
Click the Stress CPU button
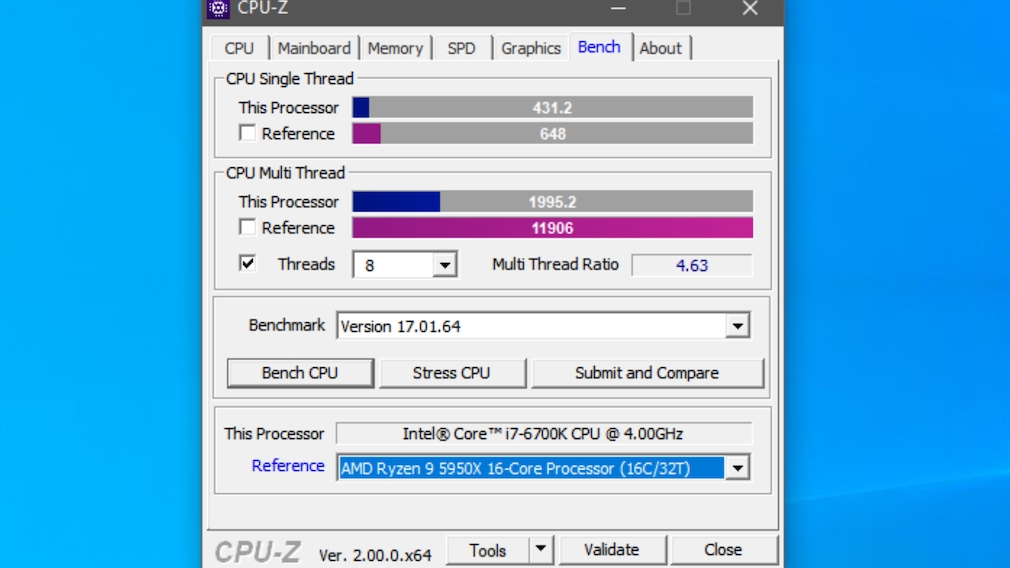coord(452,373)
